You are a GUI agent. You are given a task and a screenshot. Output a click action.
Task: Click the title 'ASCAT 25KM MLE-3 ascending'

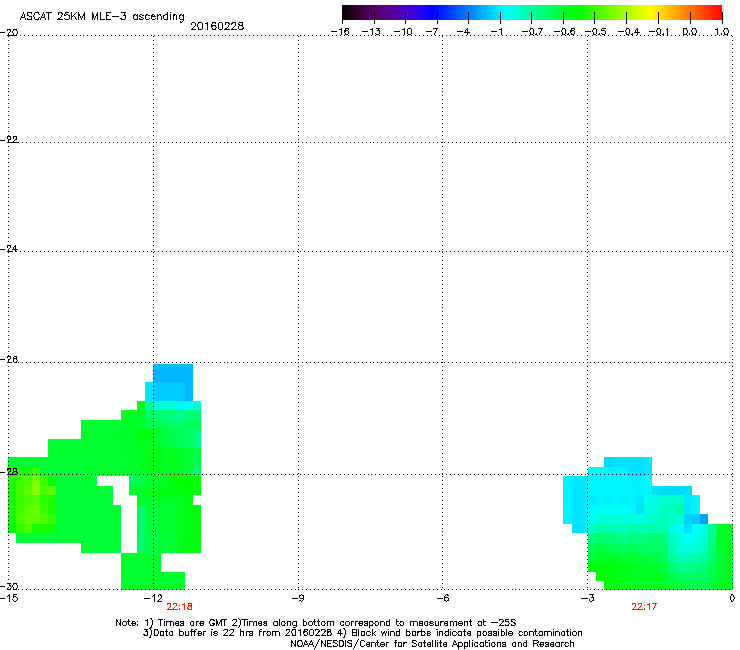coord(102,17)
